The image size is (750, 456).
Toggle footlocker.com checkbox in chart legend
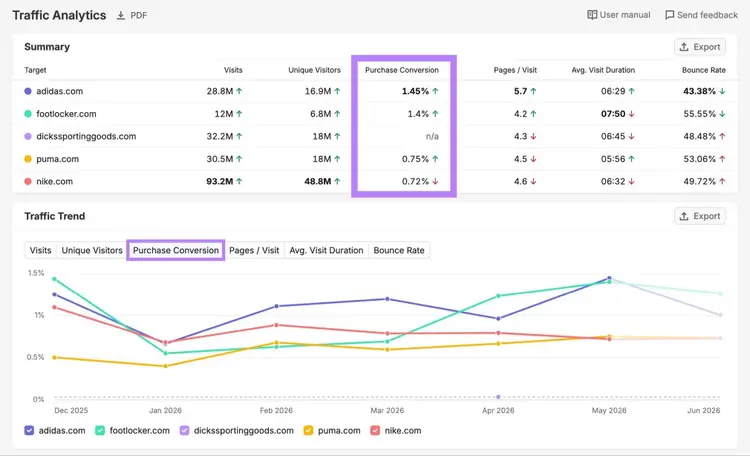100,430
